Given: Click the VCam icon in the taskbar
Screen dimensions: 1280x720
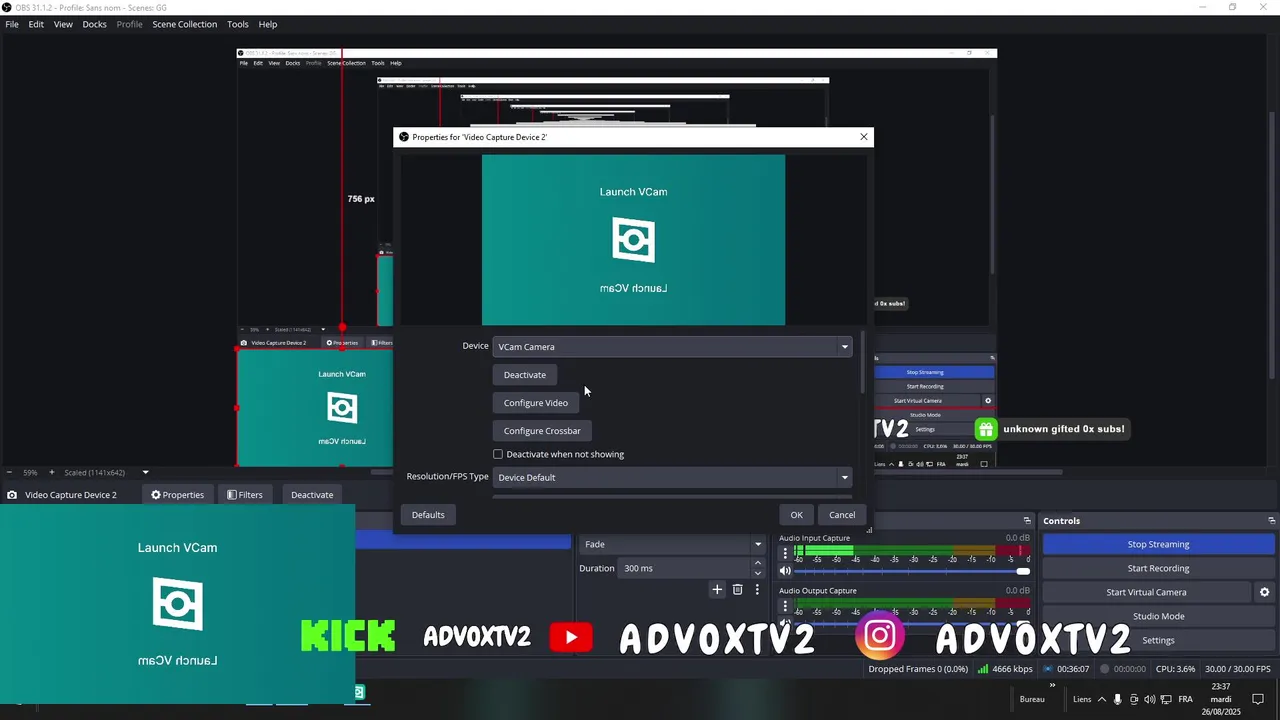Looking at the screenshot, I should (x=359, y=691).
